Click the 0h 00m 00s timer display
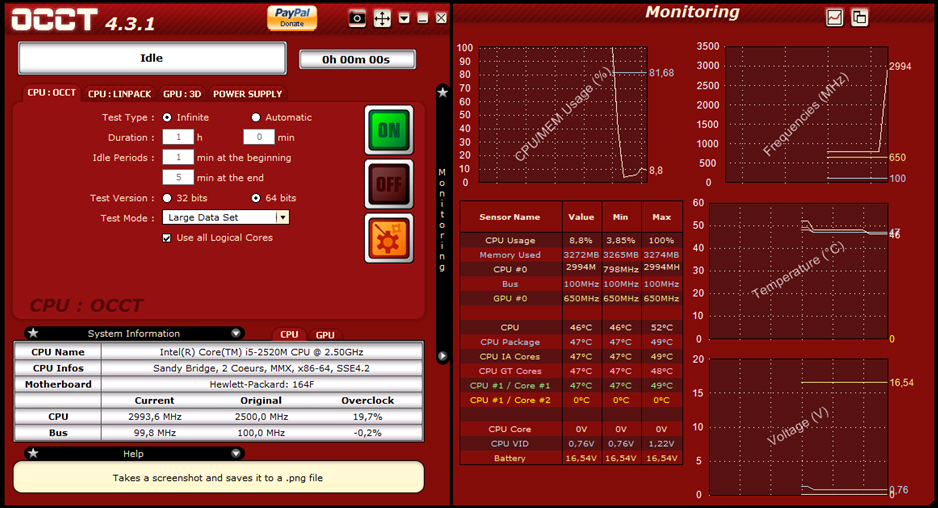This screenshot has width=938, height=508. pyautogui.click(x=357, y=59)
